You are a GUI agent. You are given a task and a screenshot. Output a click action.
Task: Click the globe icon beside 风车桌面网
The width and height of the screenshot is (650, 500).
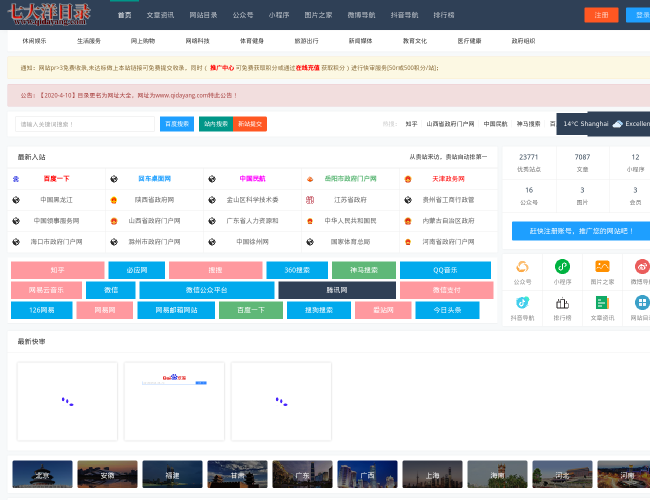(114, 179)
